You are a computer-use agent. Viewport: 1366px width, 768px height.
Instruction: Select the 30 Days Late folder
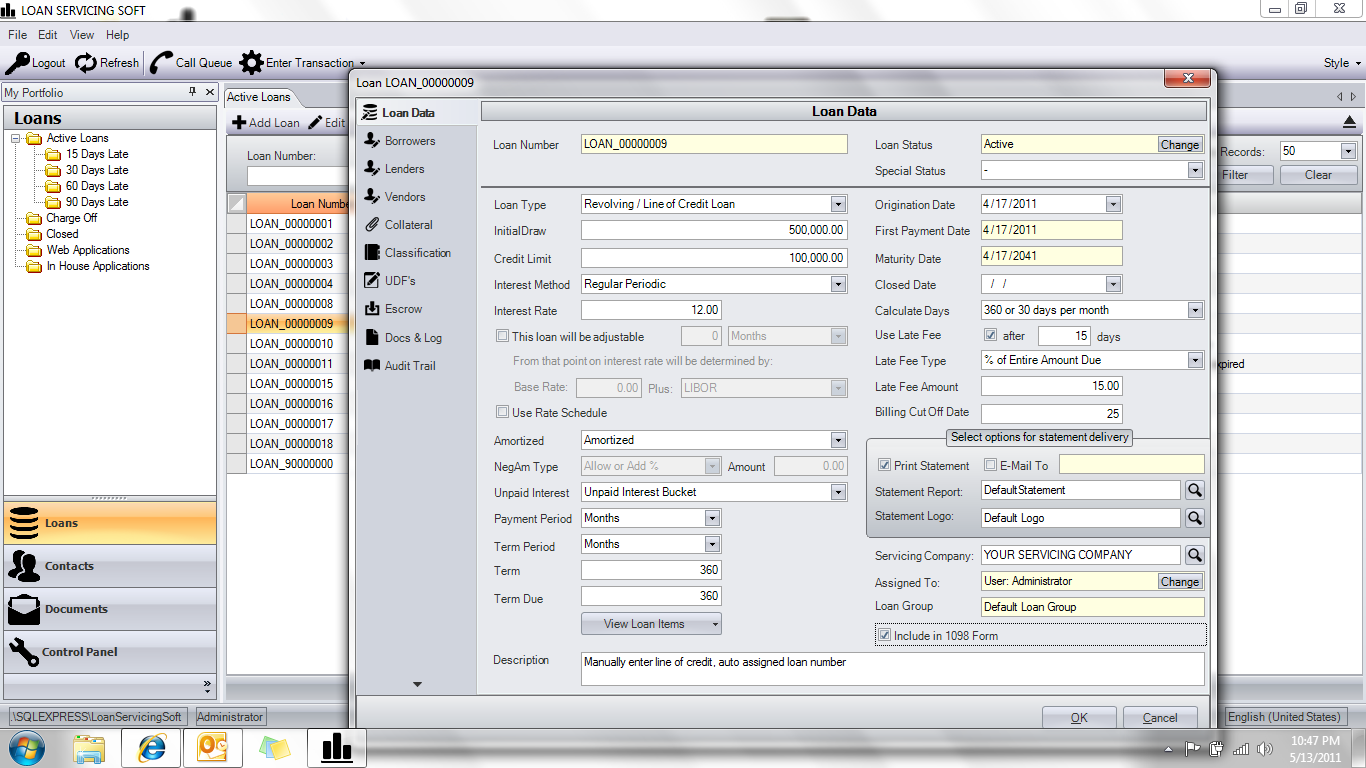tap(97, 170)
